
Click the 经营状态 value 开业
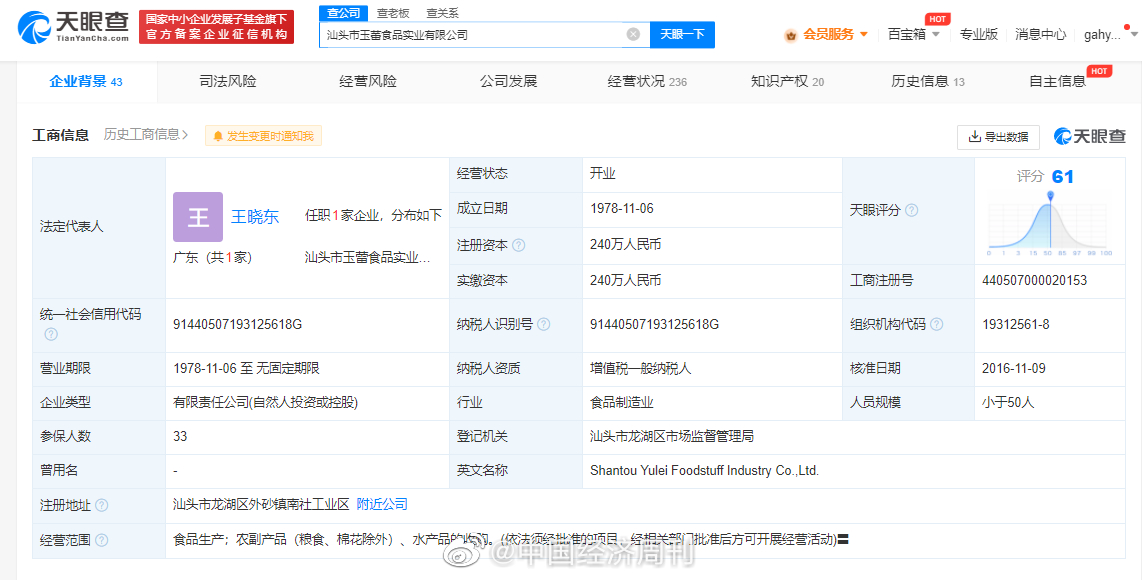(602, 173)
